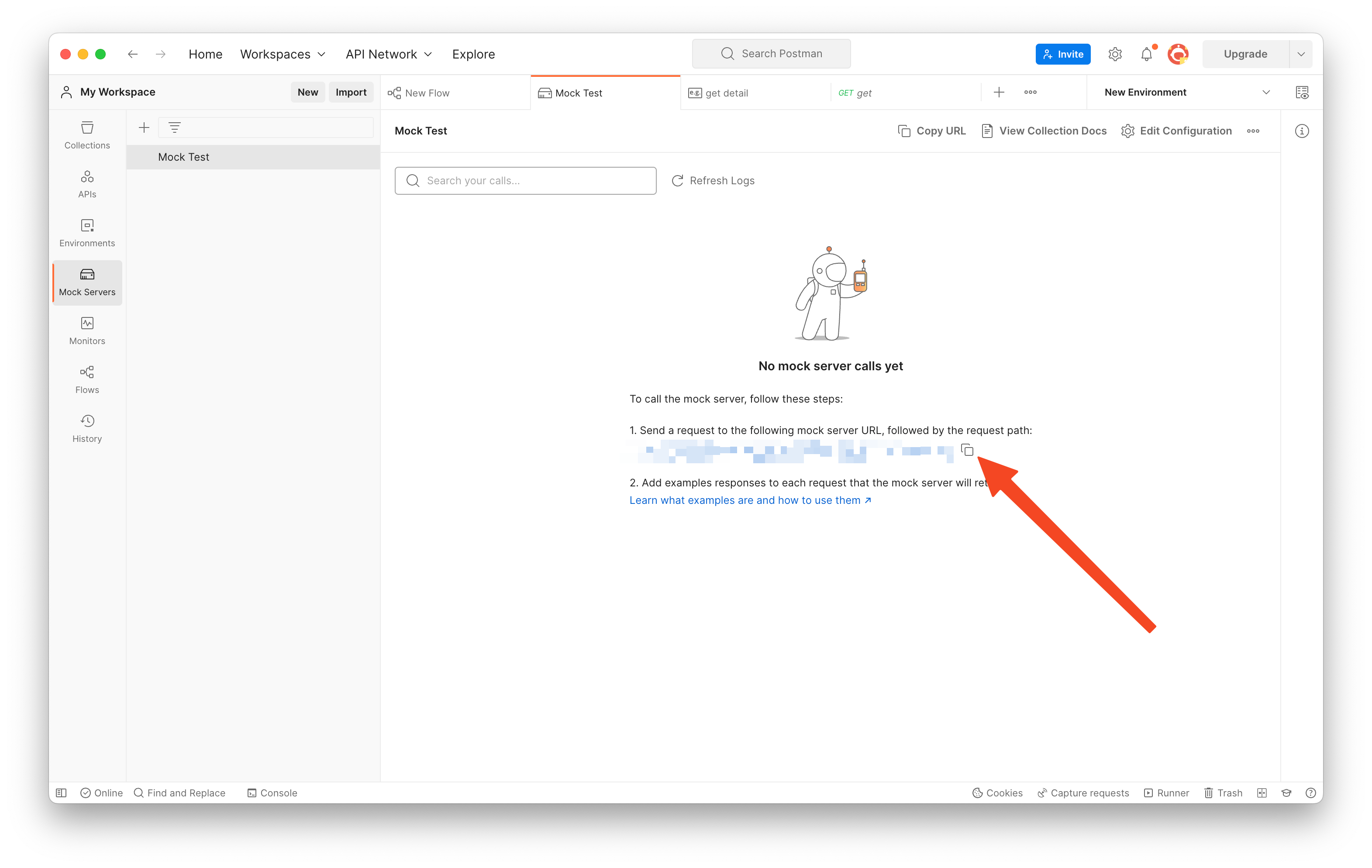
Task: Open the learn what examples are link
Action: pyautogui.click(x=750, y=500)
